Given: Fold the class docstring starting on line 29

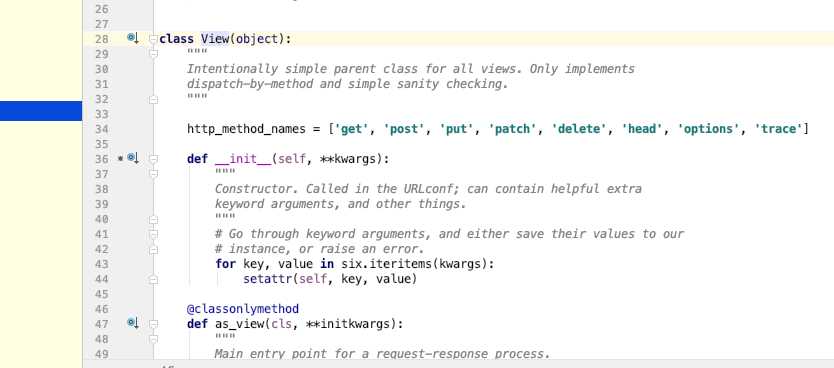Looking at the screenshot, I should [153, 53].
